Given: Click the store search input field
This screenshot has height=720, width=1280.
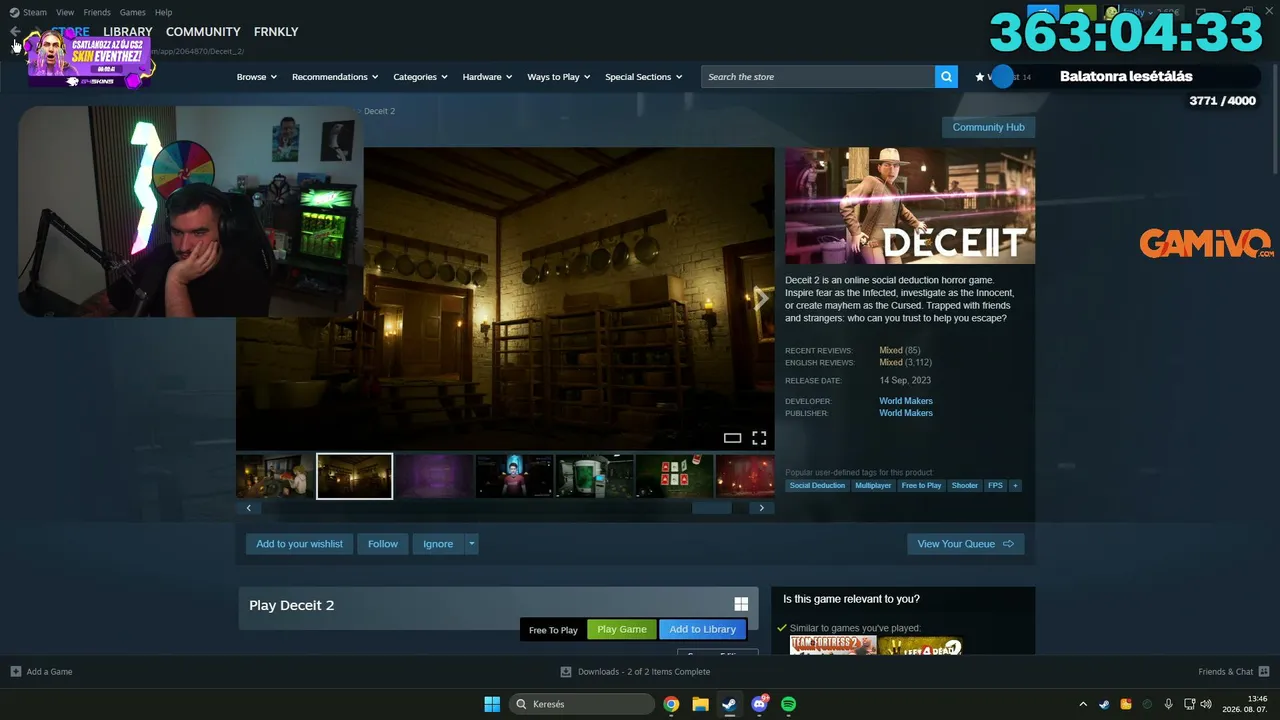Looking at the screenshot, I should pyautogui.click(x=818, y=77).
